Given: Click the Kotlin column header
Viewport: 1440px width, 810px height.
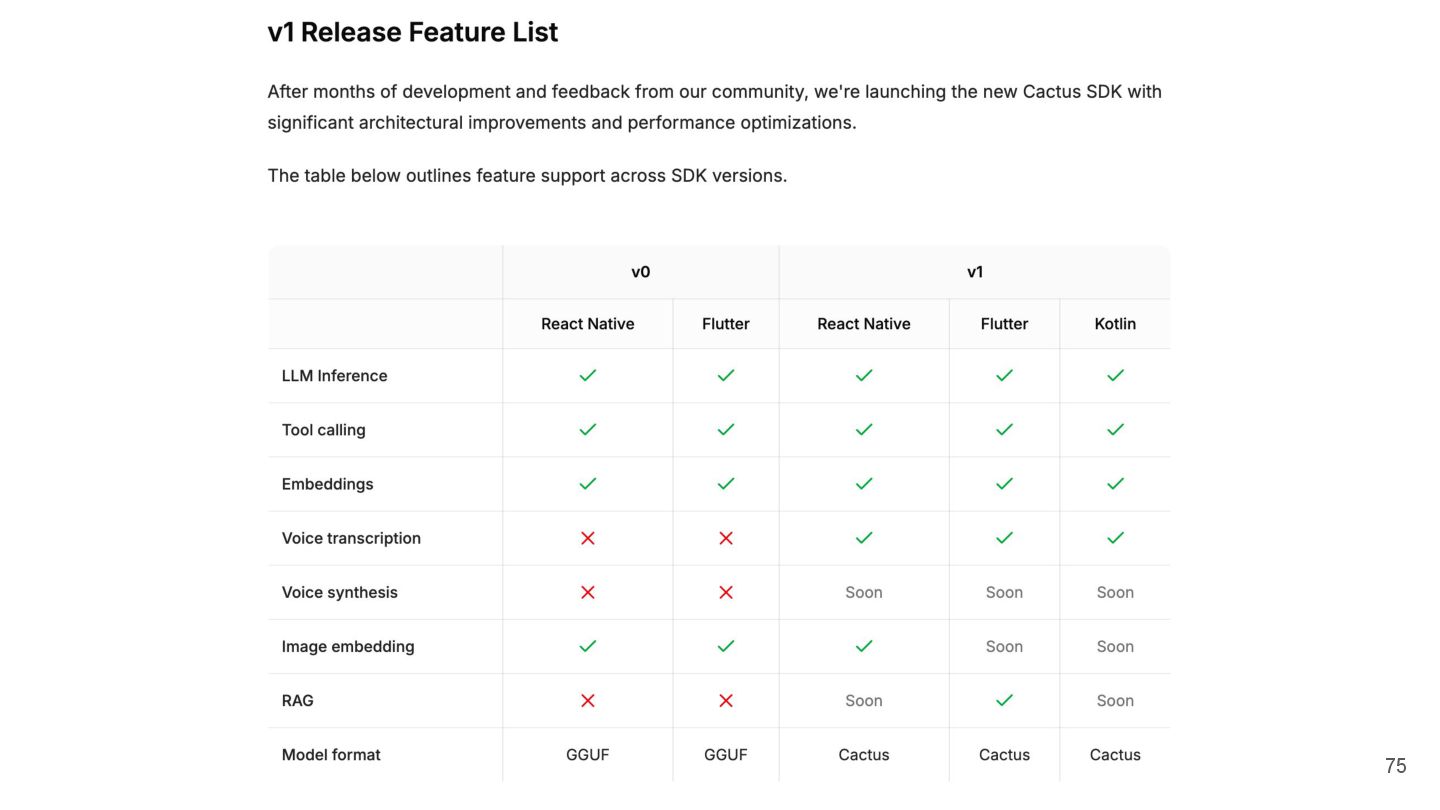Looking at the screenshot, I should coord(1115,324).
